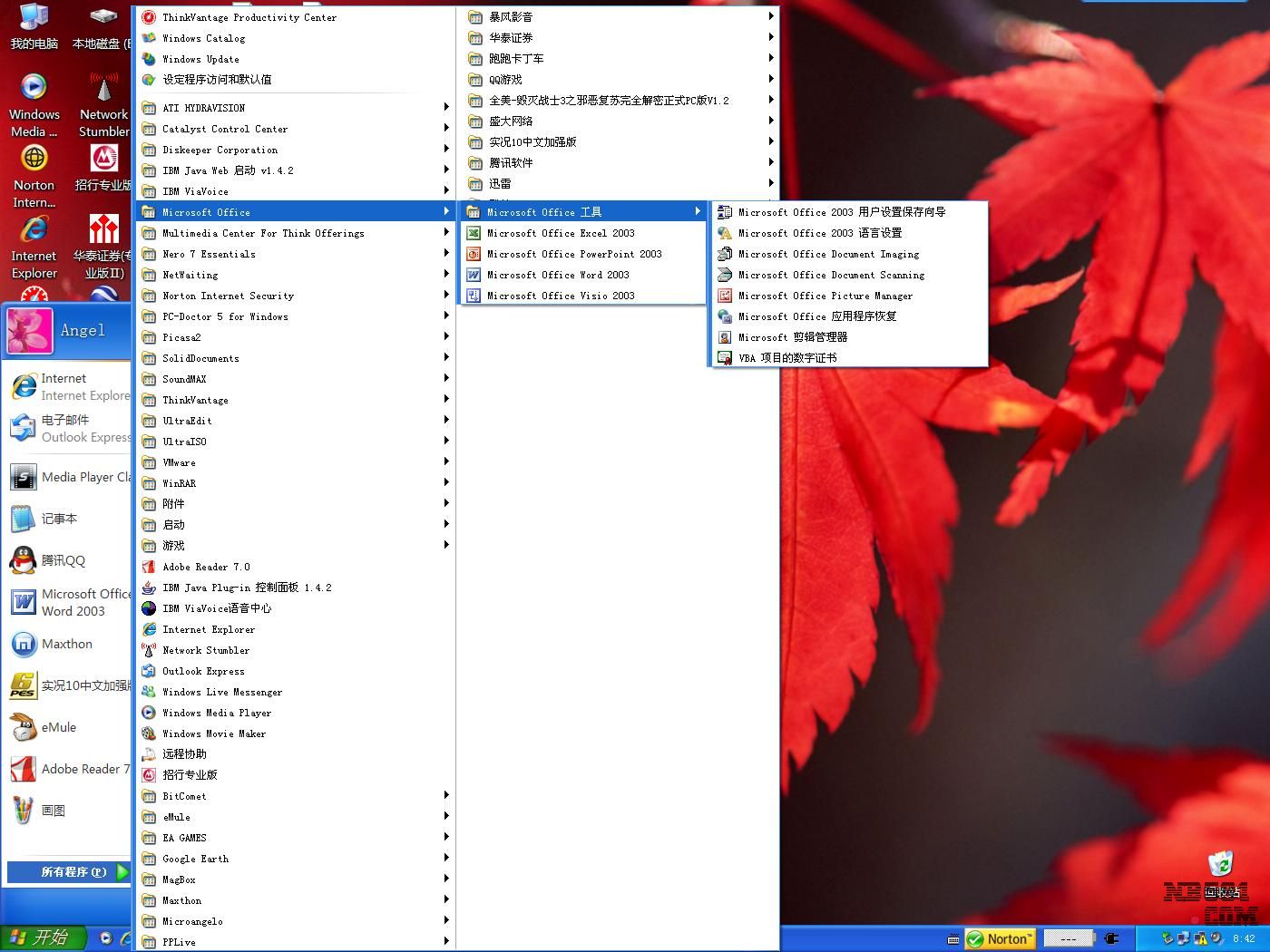Launch Microsoft Office PowerPoint 2003

[x=573, y=254]
